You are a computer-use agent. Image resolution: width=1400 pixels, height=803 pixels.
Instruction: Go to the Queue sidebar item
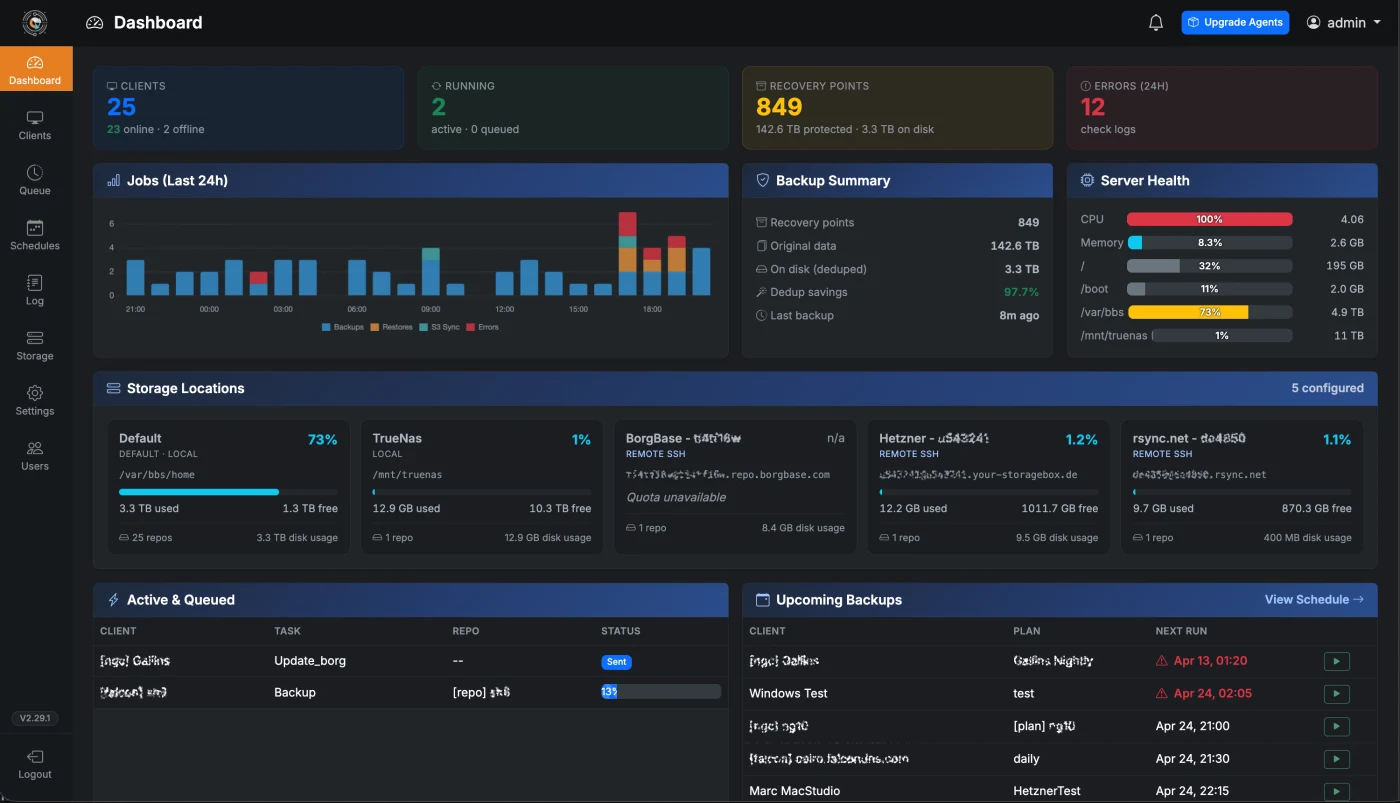(35, 180)
